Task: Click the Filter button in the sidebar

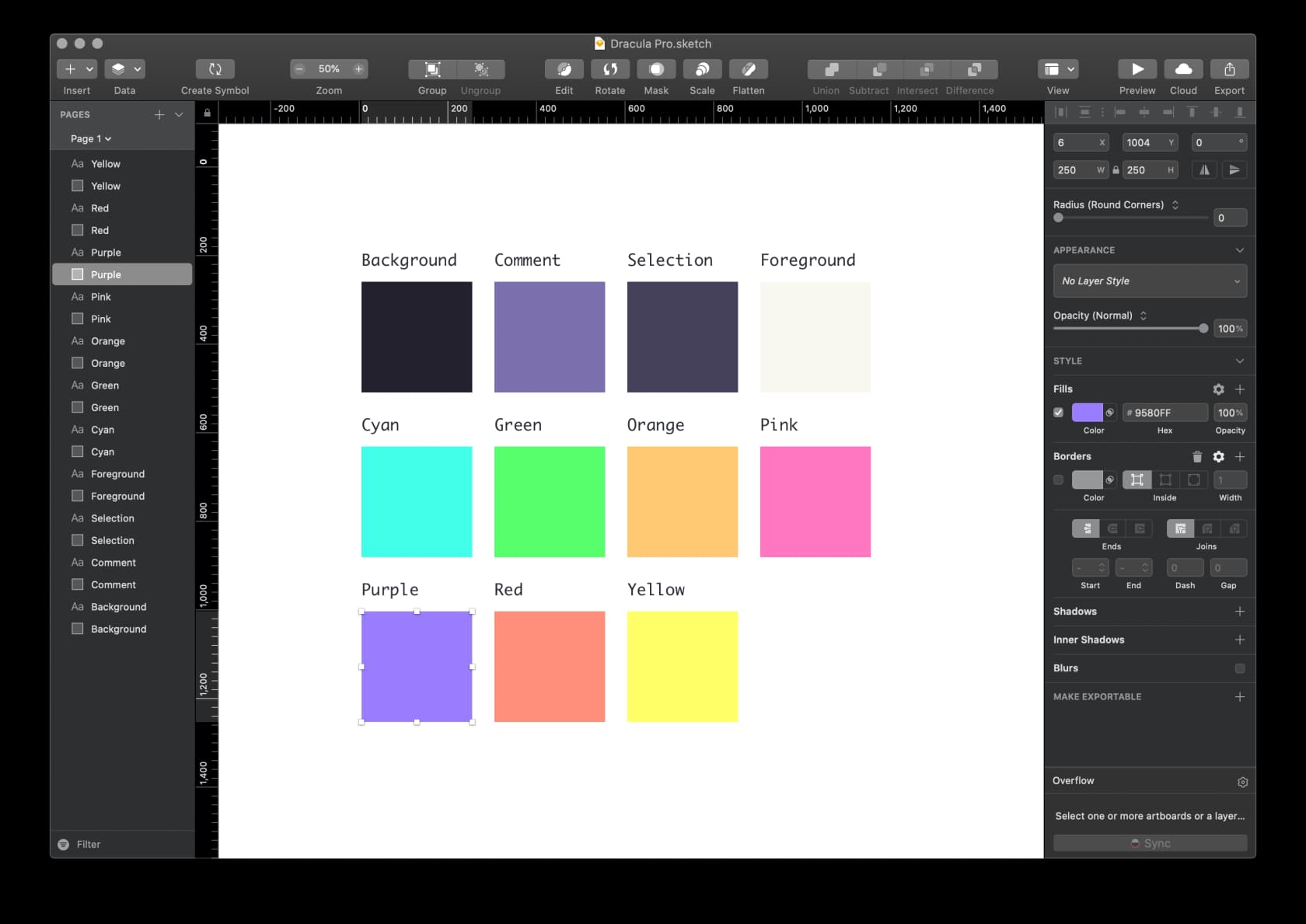Action: coord(81,844)
